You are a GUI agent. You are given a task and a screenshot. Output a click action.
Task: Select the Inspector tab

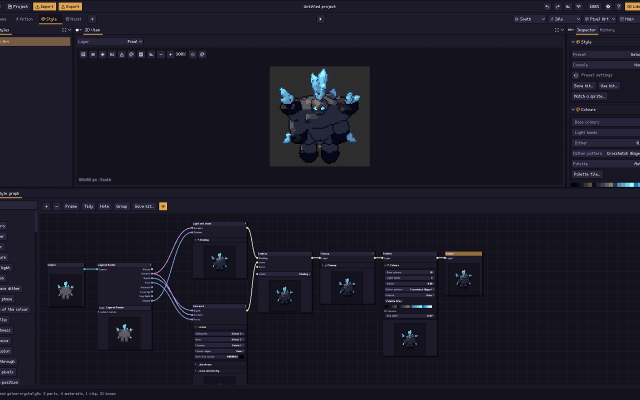pyautogui.click(x=586, y=30)
